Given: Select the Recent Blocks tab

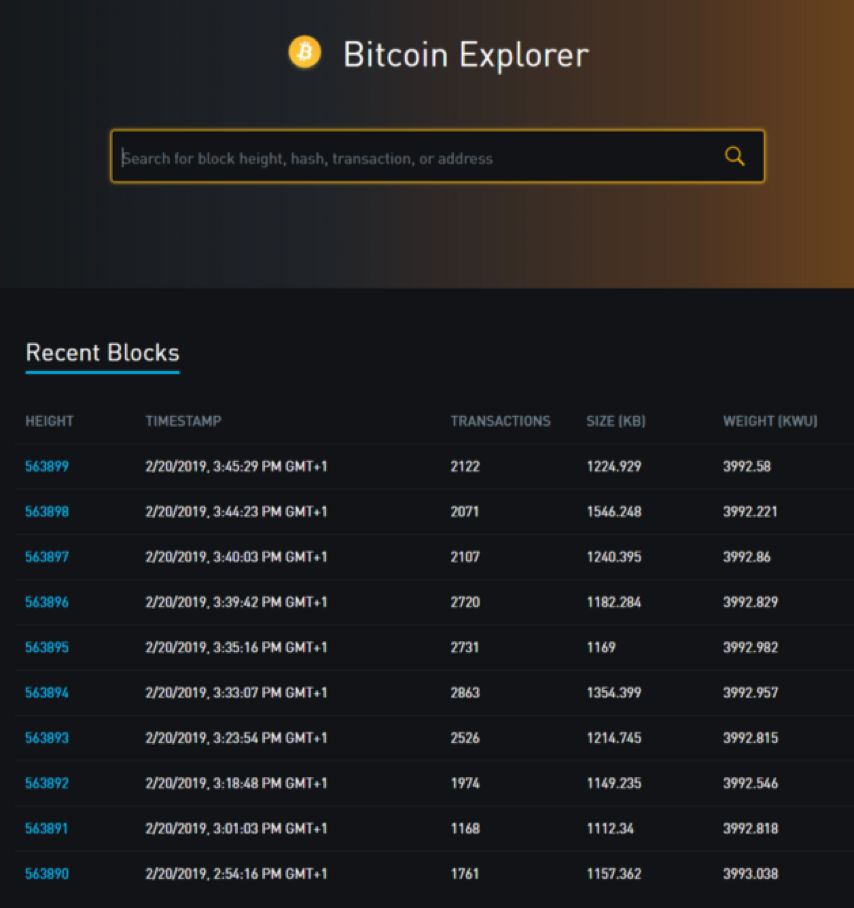Looking at the screenshot, I should (x=102, y=353).
